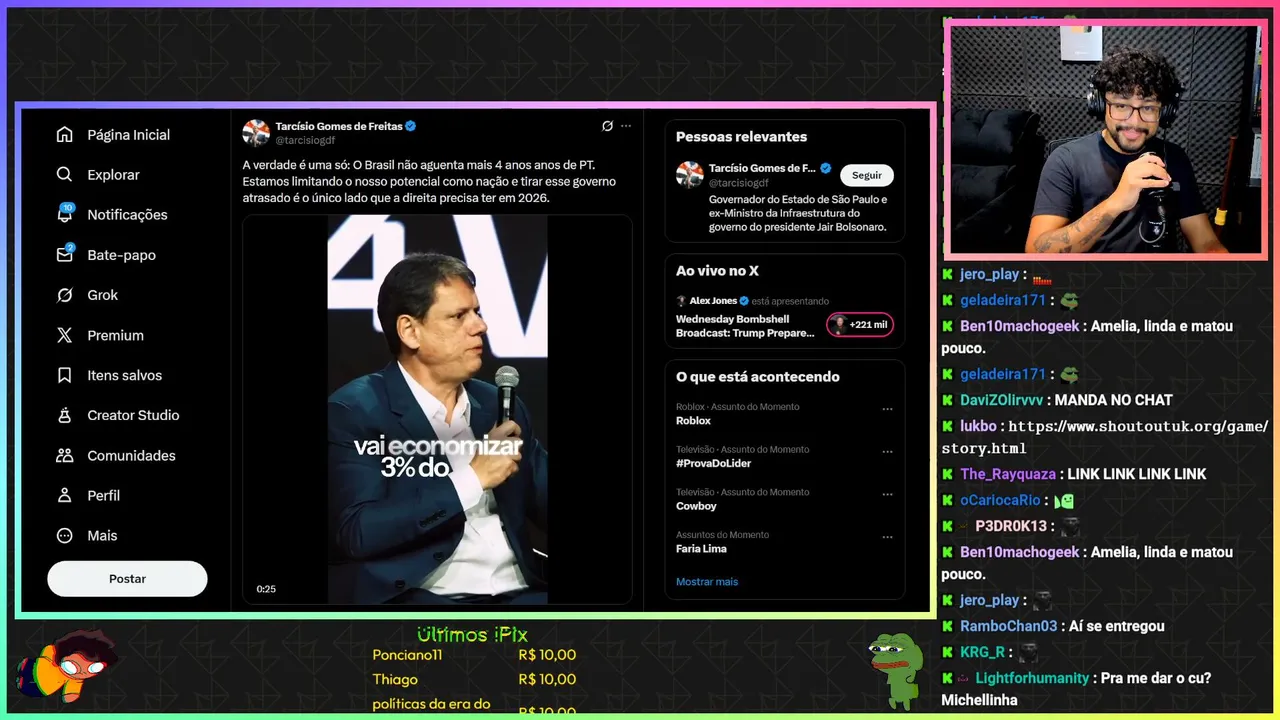Select Notificações menu label
The height and width of the screenshot is (720, 1280).
pos(127,215)
